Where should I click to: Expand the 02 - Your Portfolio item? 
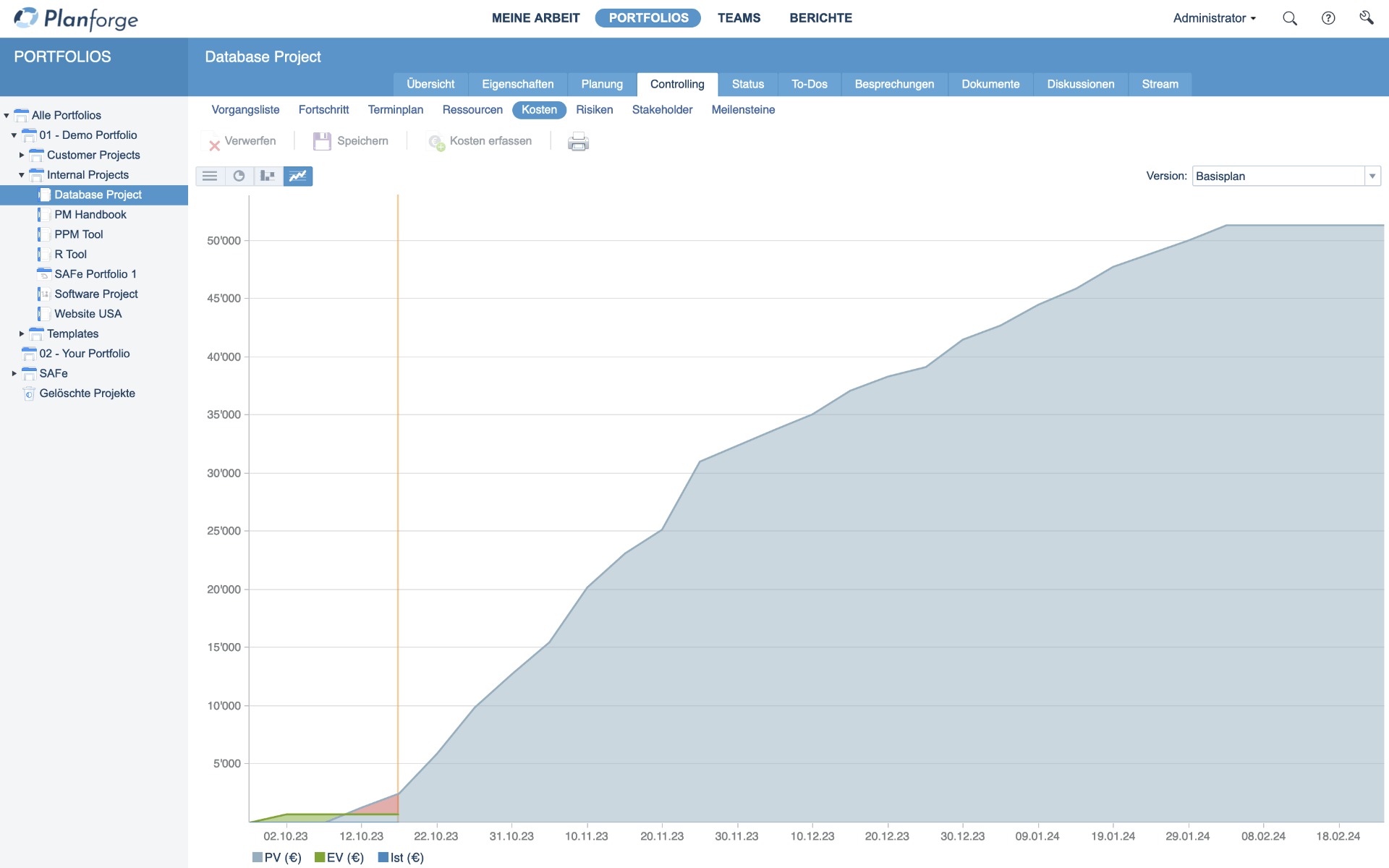14,353
